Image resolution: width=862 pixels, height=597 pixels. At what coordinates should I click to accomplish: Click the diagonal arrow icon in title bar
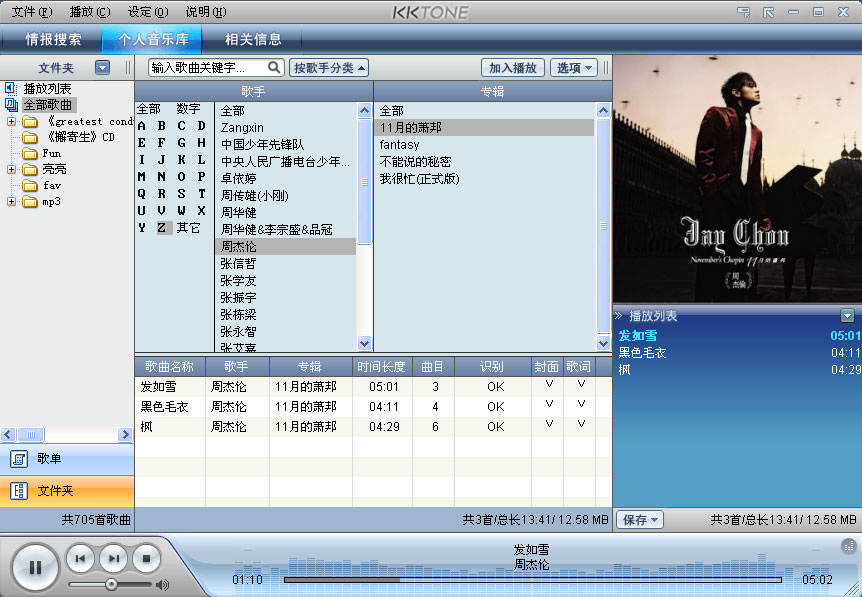point(768,12)
